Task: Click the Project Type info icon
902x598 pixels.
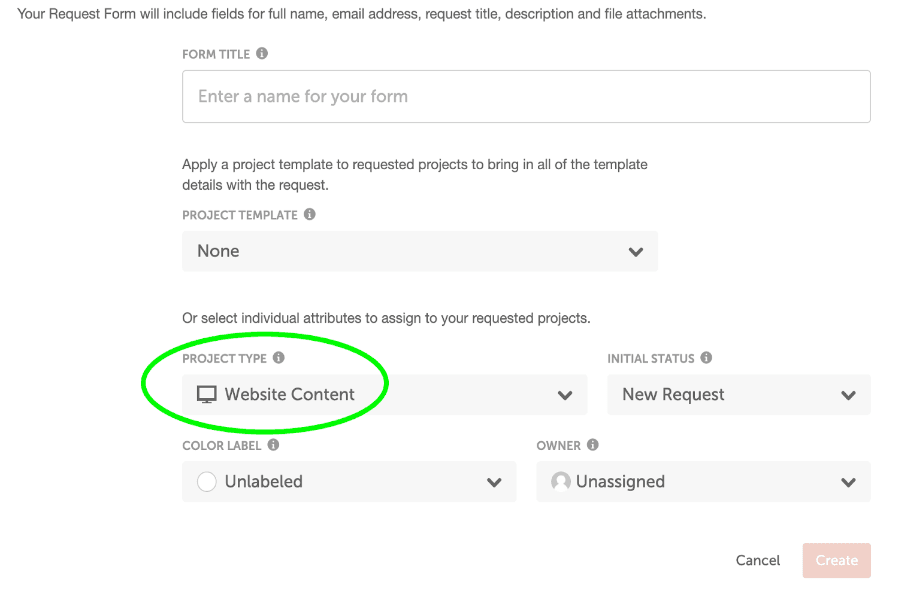Action: (278, 358)
